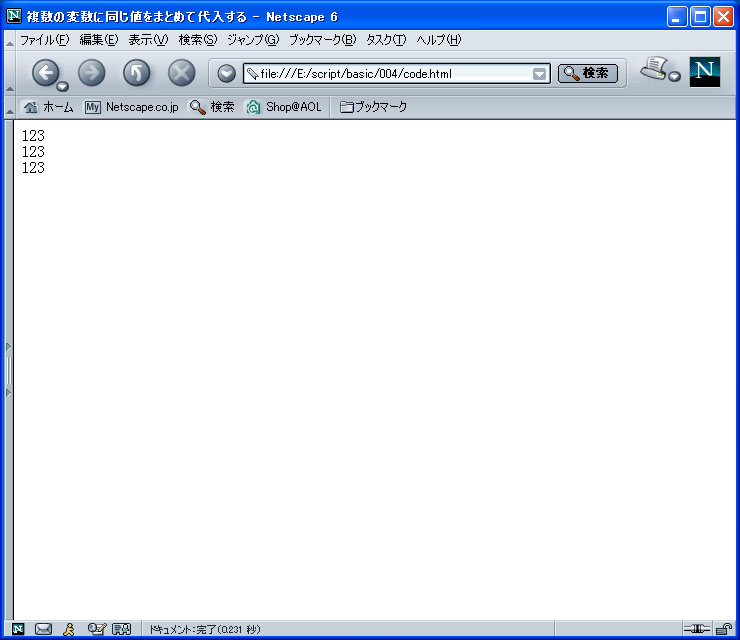Close the Netscape 6 window

click(723, 17)
